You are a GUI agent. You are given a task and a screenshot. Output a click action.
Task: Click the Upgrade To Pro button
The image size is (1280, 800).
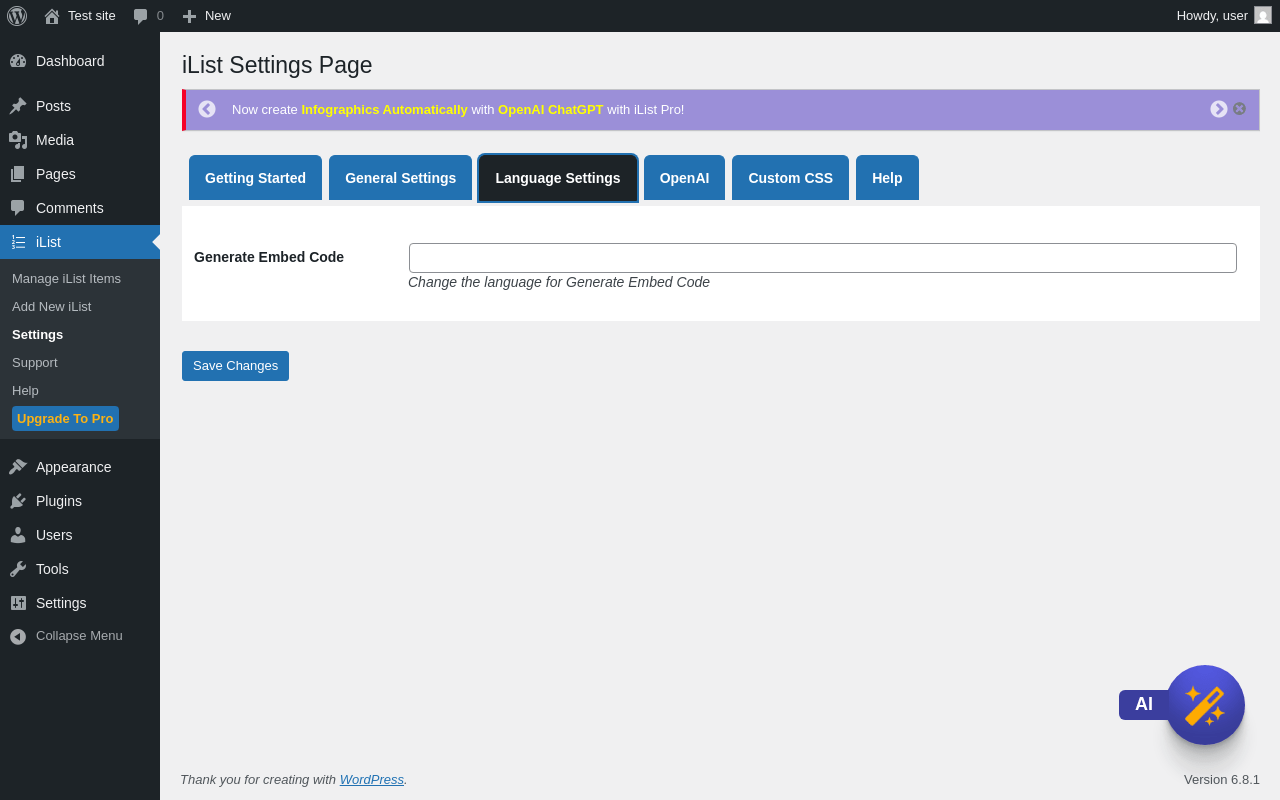tap(65, 419)
